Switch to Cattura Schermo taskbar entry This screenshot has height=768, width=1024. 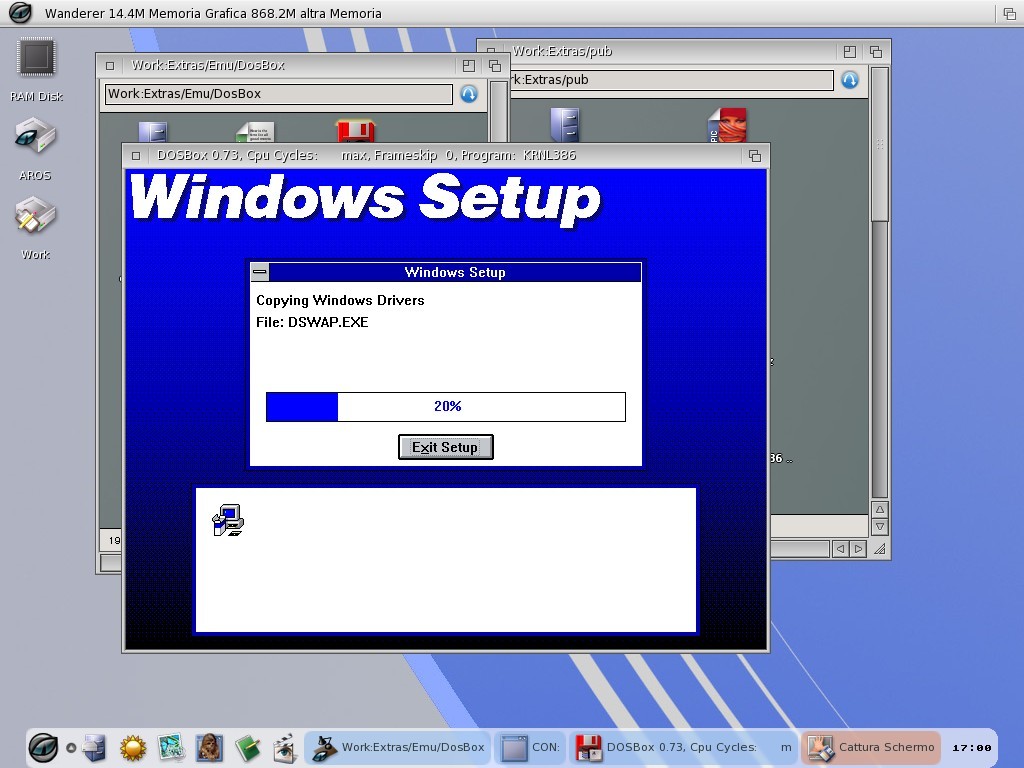[871, 748]
